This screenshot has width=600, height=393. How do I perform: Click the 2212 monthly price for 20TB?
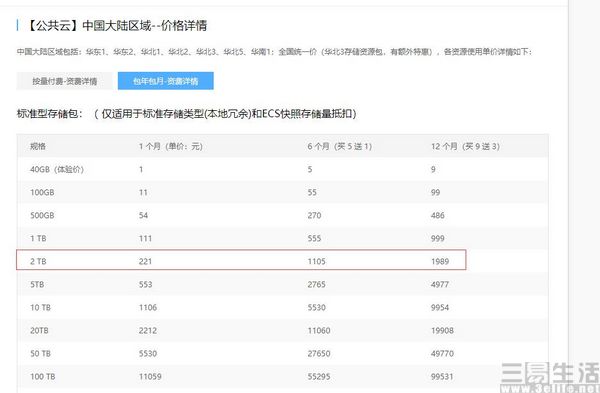click(x=148, y=330)
